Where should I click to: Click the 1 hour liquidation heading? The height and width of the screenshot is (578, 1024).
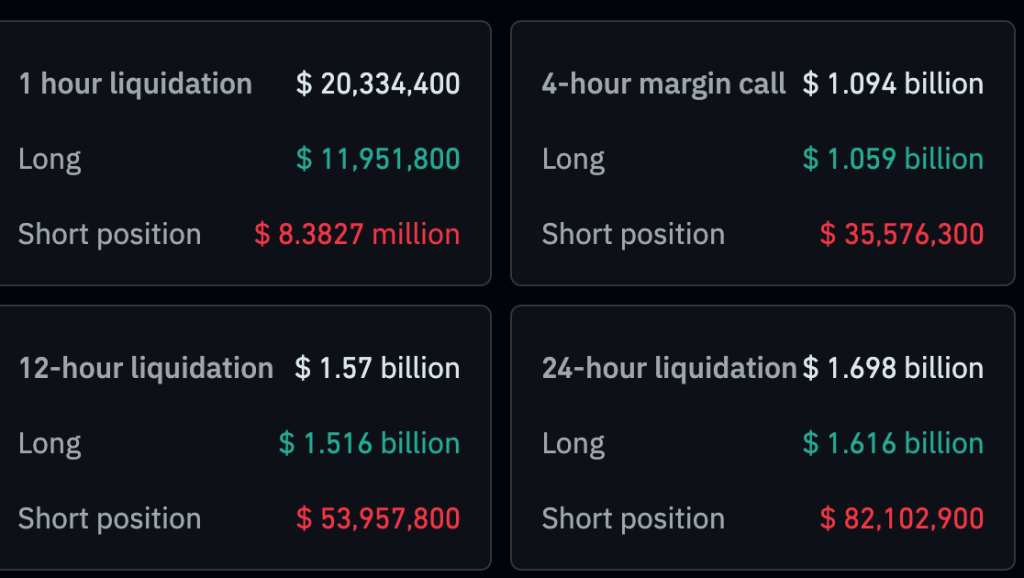tap(135, 84)
